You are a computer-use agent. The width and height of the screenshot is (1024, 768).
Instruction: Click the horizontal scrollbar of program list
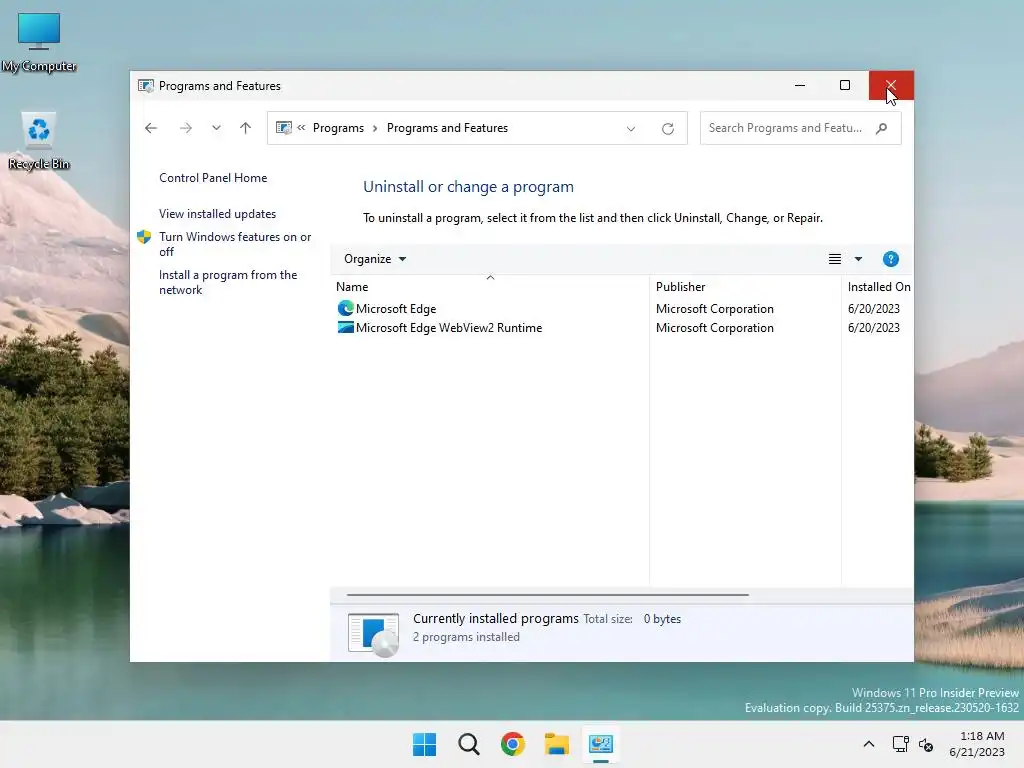547,595
